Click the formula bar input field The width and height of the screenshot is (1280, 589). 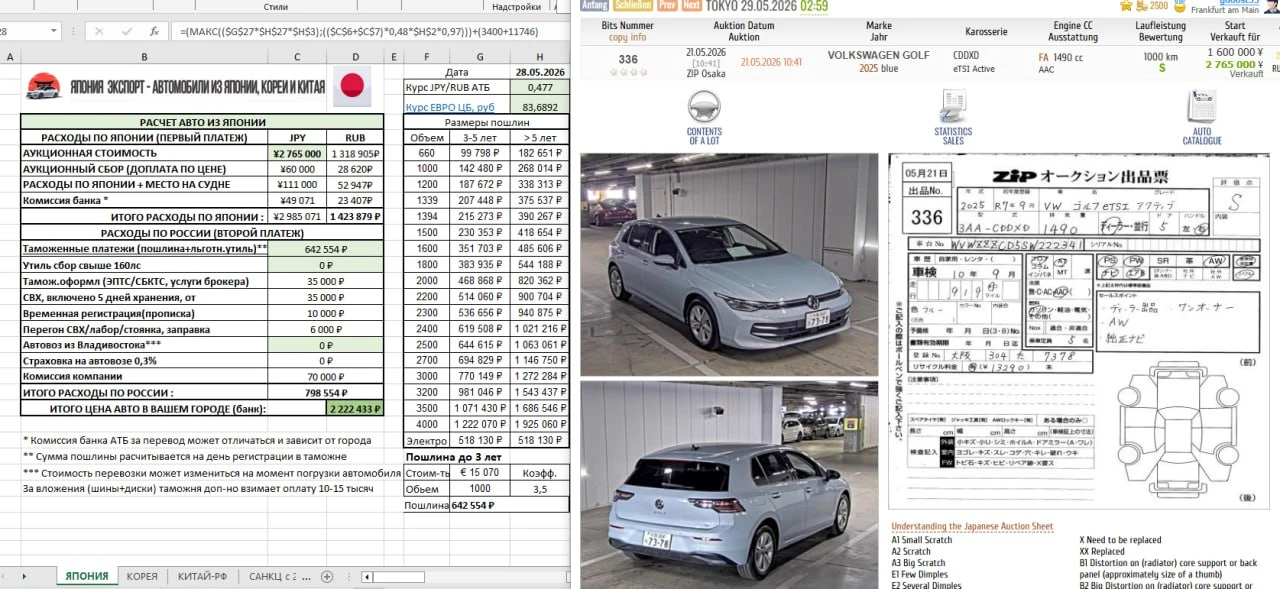pos(370,32)
